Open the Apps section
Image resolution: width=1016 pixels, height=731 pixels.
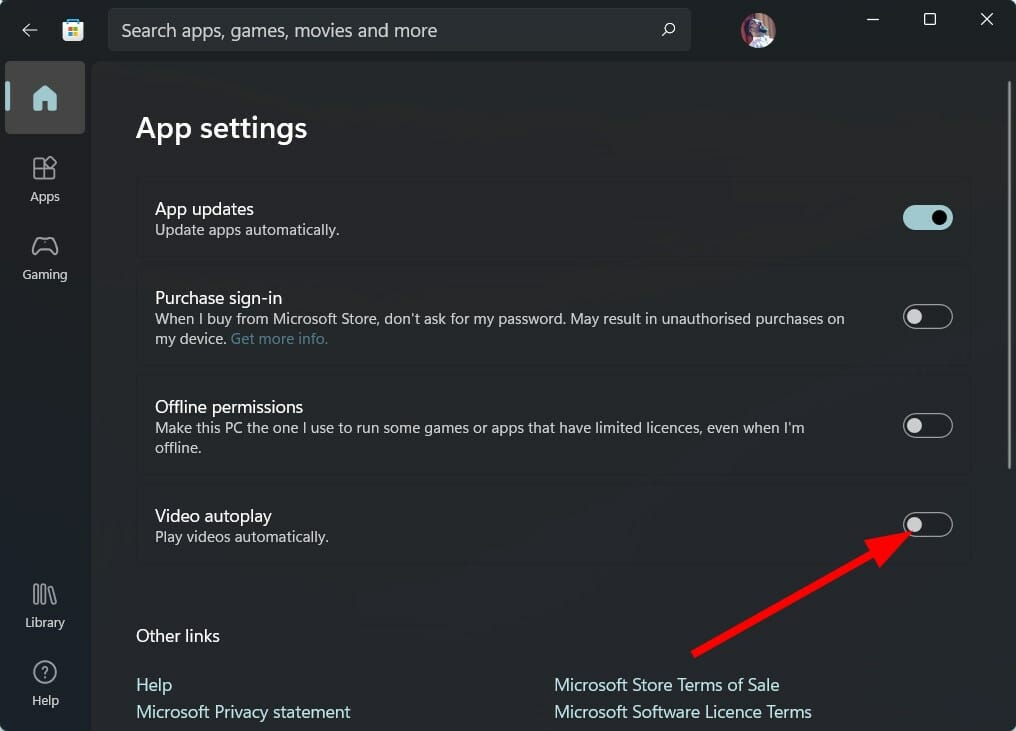(x=44, y=178)
